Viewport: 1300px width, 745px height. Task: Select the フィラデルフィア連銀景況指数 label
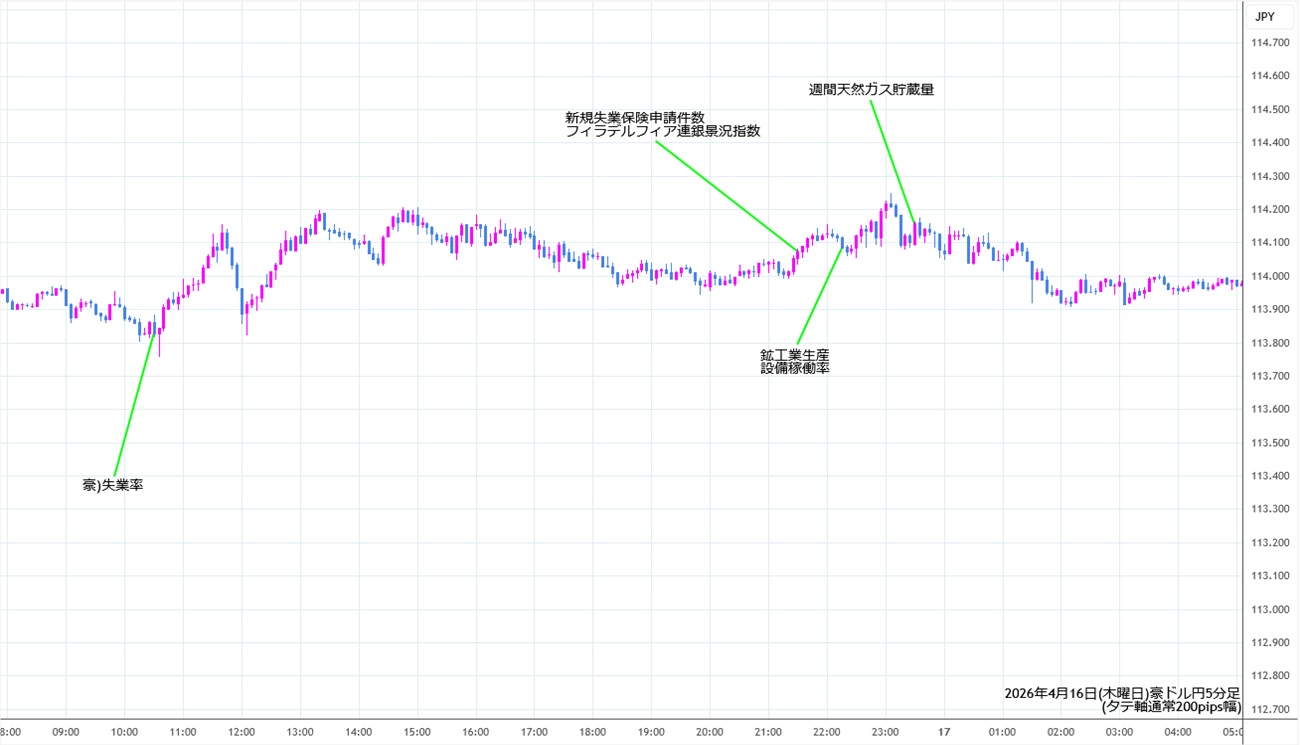coord(662,131)
